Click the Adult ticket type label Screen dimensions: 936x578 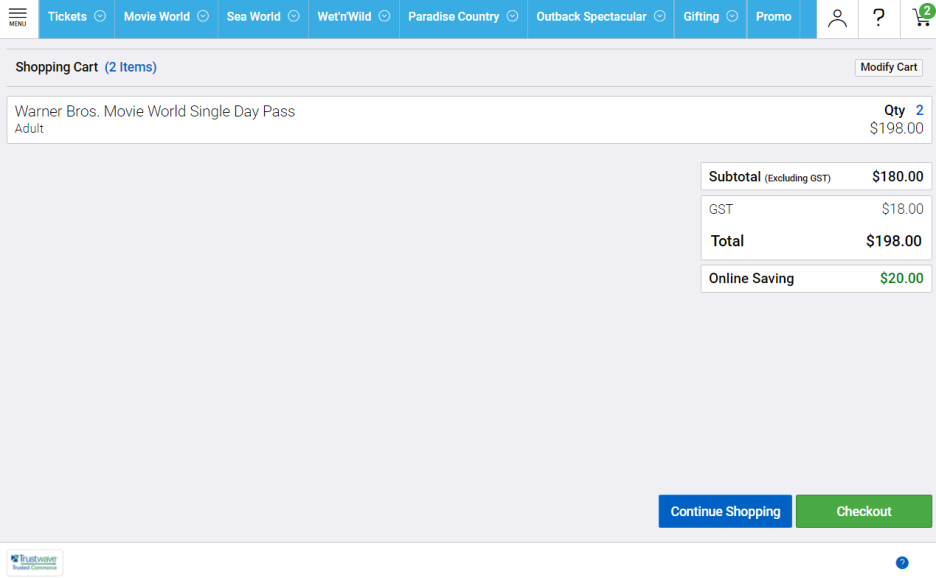click(29, 128)
